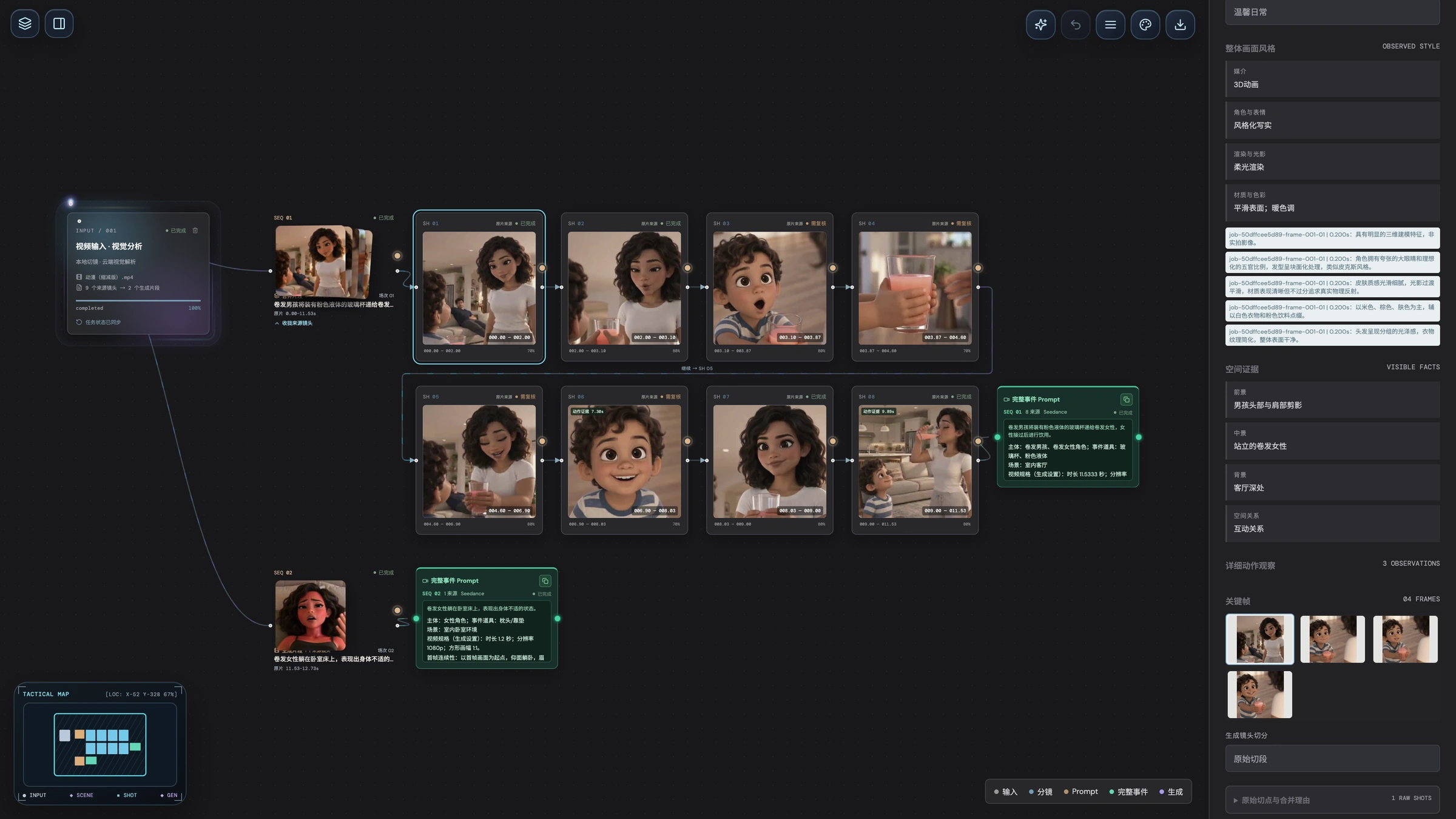Click the refresh icon beside 任务状态已同步
The image size is (1456, 819).
coord(79,322)
